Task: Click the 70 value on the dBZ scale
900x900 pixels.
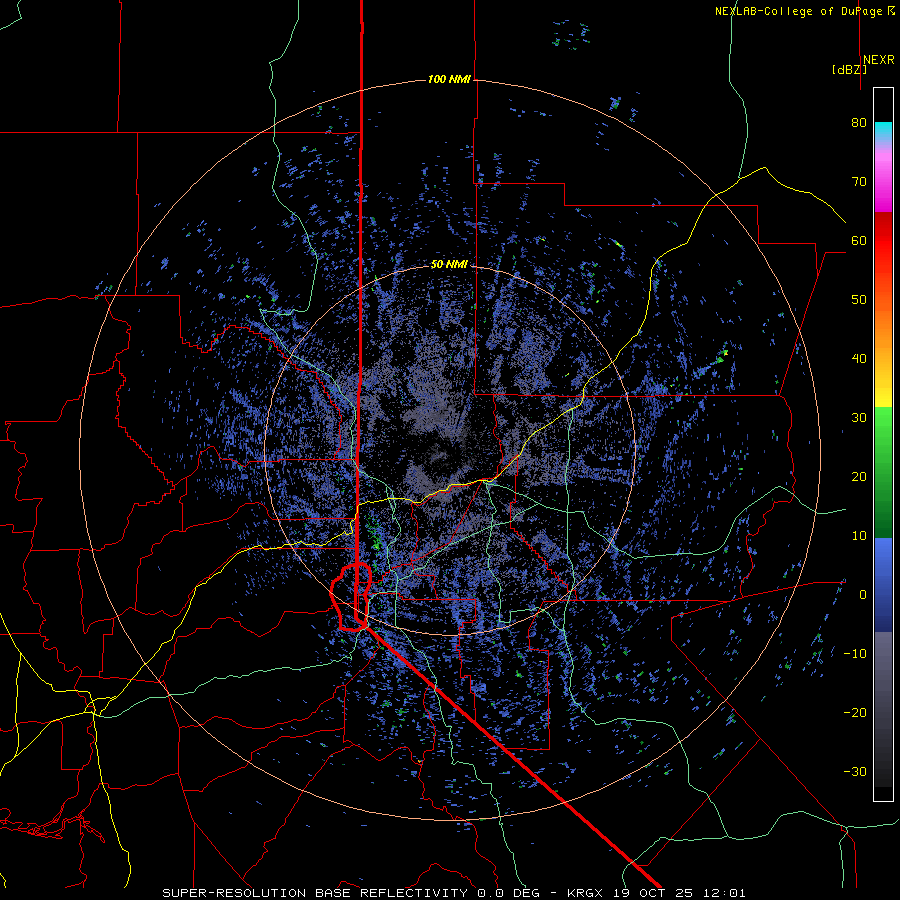Action: [x=859, y=182]
